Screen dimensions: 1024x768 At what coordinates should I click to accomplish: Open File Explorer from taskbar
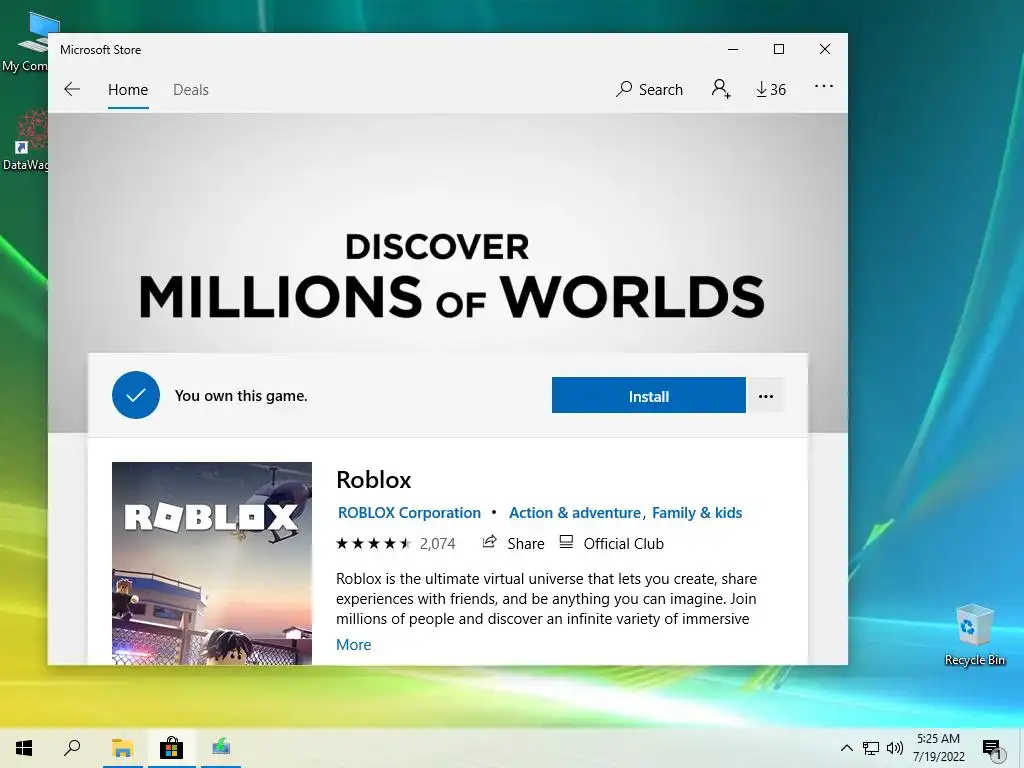point(122,748)
